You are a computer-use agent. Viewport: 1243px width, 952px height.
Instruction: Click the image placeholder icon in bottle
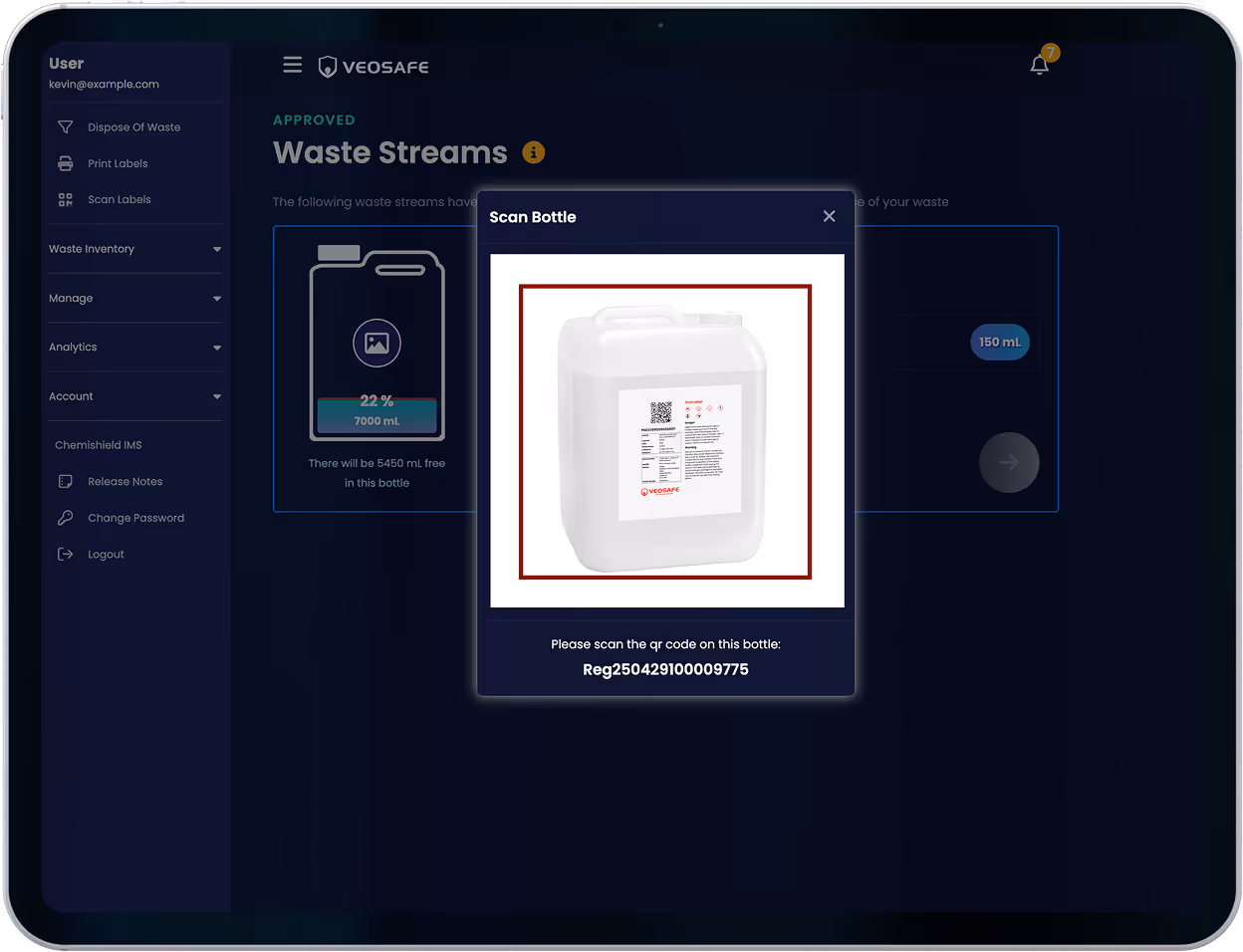(x=377, y=344)
